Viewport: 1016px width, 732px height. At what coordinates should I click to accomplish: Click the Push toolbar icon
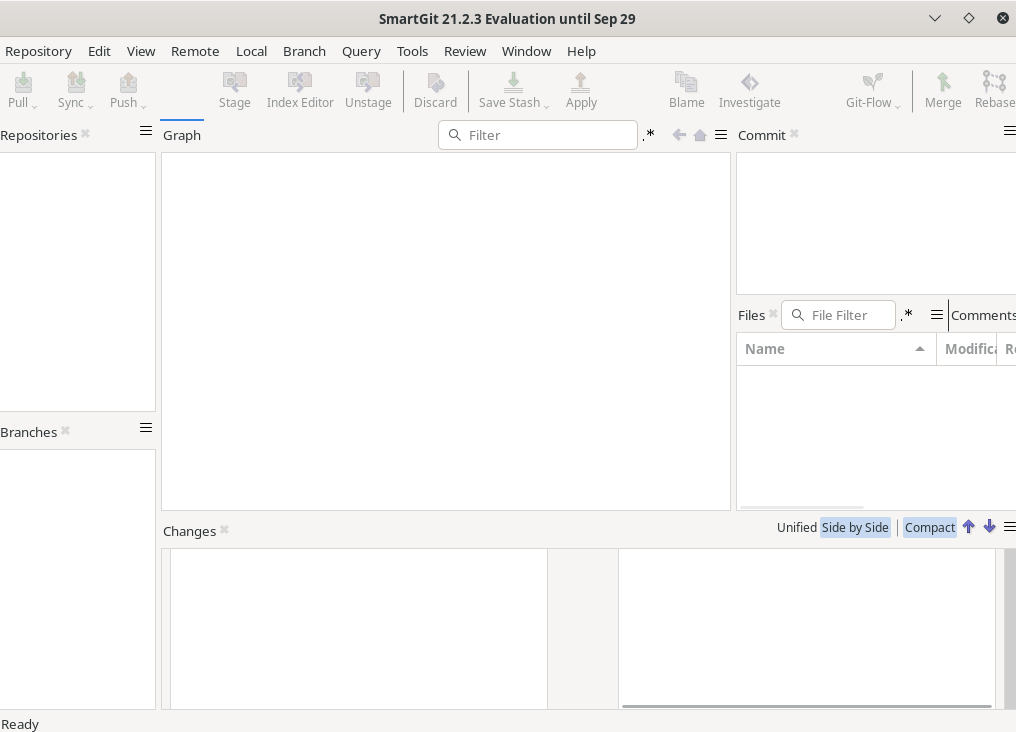coord(128,82)
